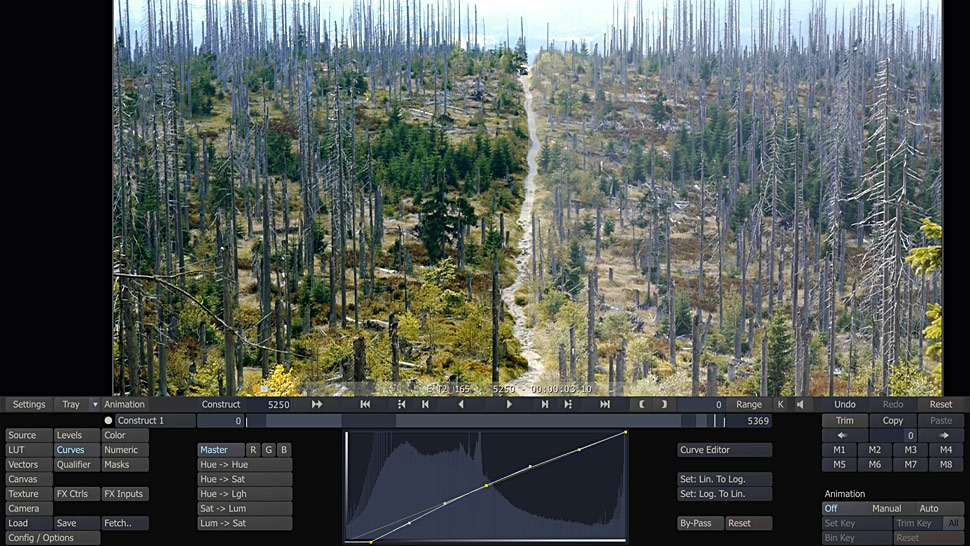This screenshot has width=970, height=546.
Task: Open the Fetch.. menu
Action: (125, 523)
